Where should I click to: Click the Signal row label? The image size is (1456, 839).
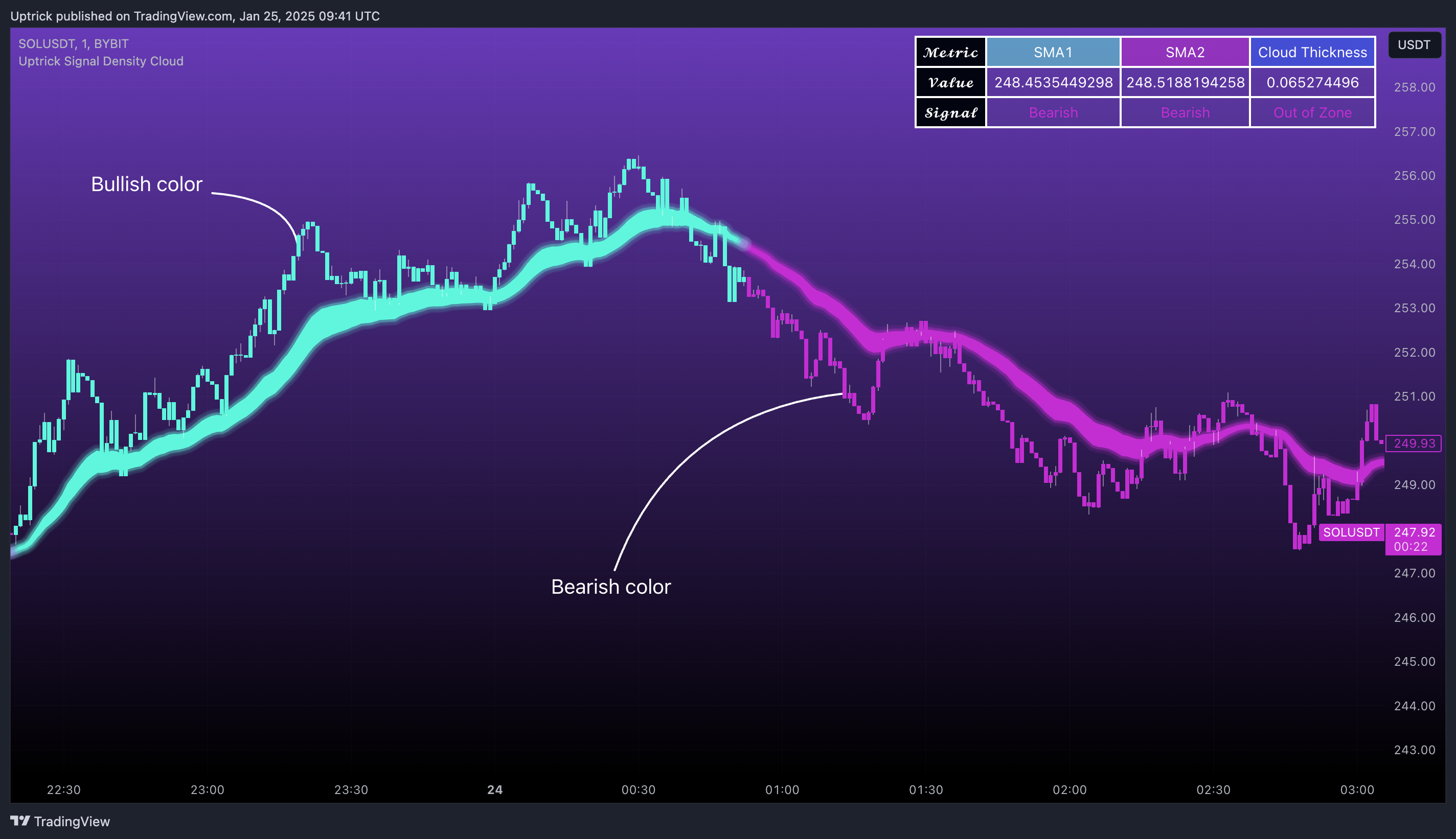click(950, 112)
